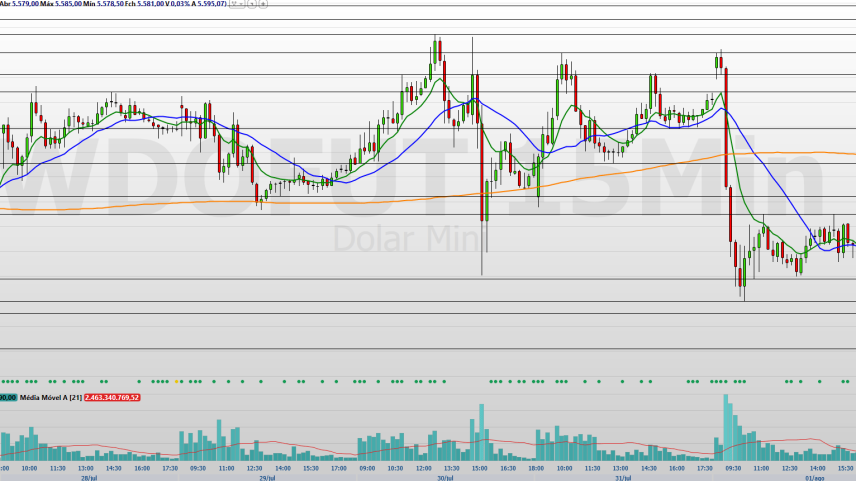This screenshot has height=481, width=856.
Task: Click the Abr 5.579,00 opening price readout
Action: click(x=20, y=4)
